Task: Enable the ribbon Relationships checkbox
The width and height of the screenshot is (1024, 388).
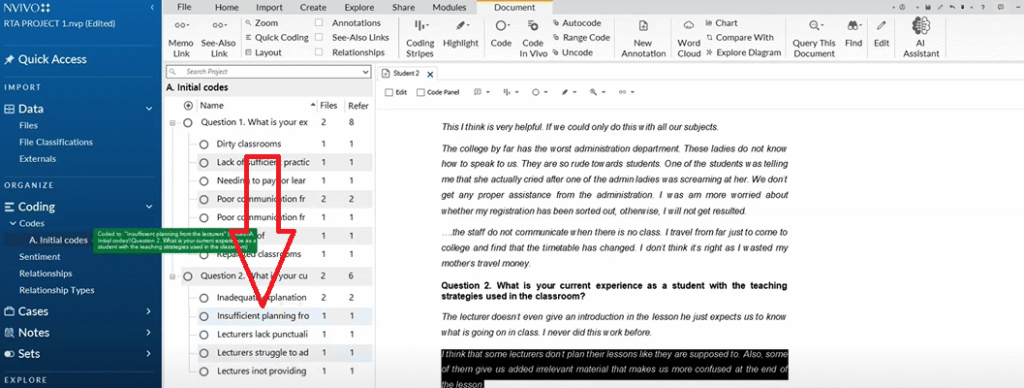Action: click(319, 53)
